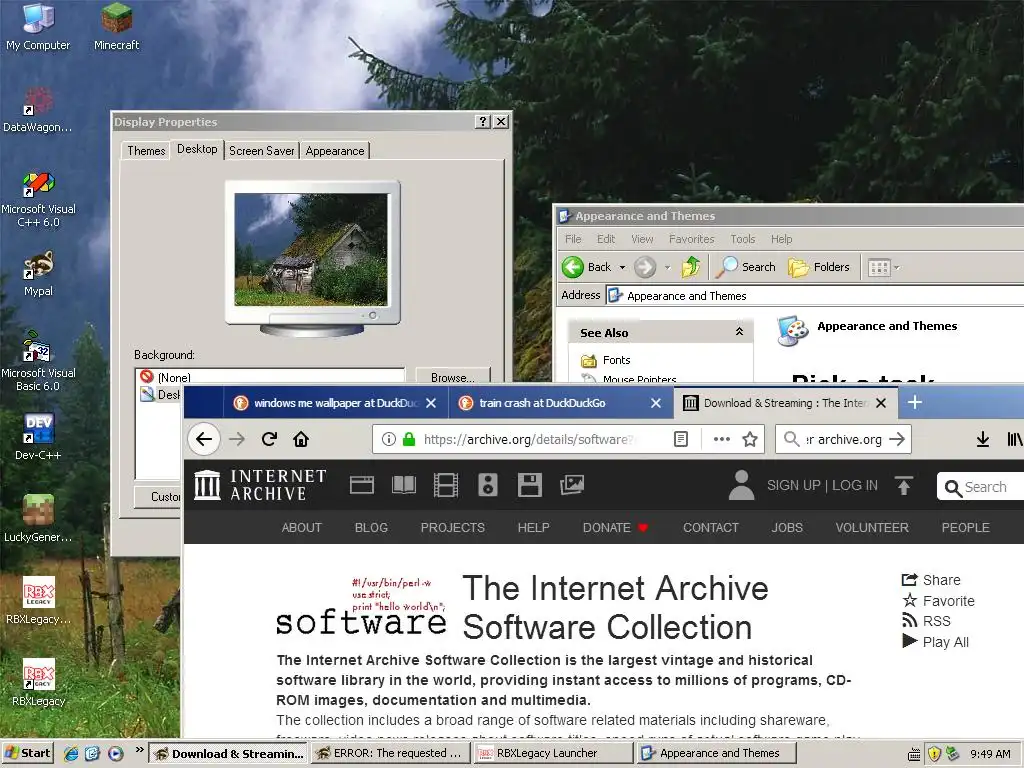Reload the archive.org page
1024x768 pixels.
point(269,439)
